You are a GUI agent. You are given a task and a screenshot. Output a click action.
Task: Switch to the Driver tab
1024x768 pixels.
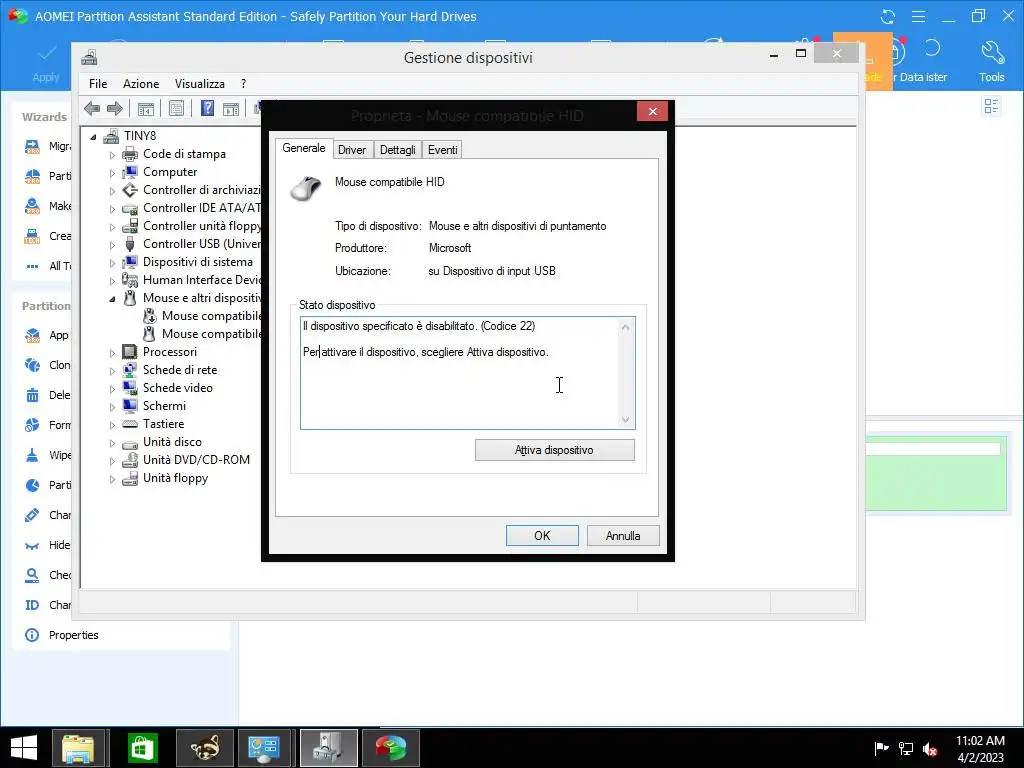click(352, 150)
